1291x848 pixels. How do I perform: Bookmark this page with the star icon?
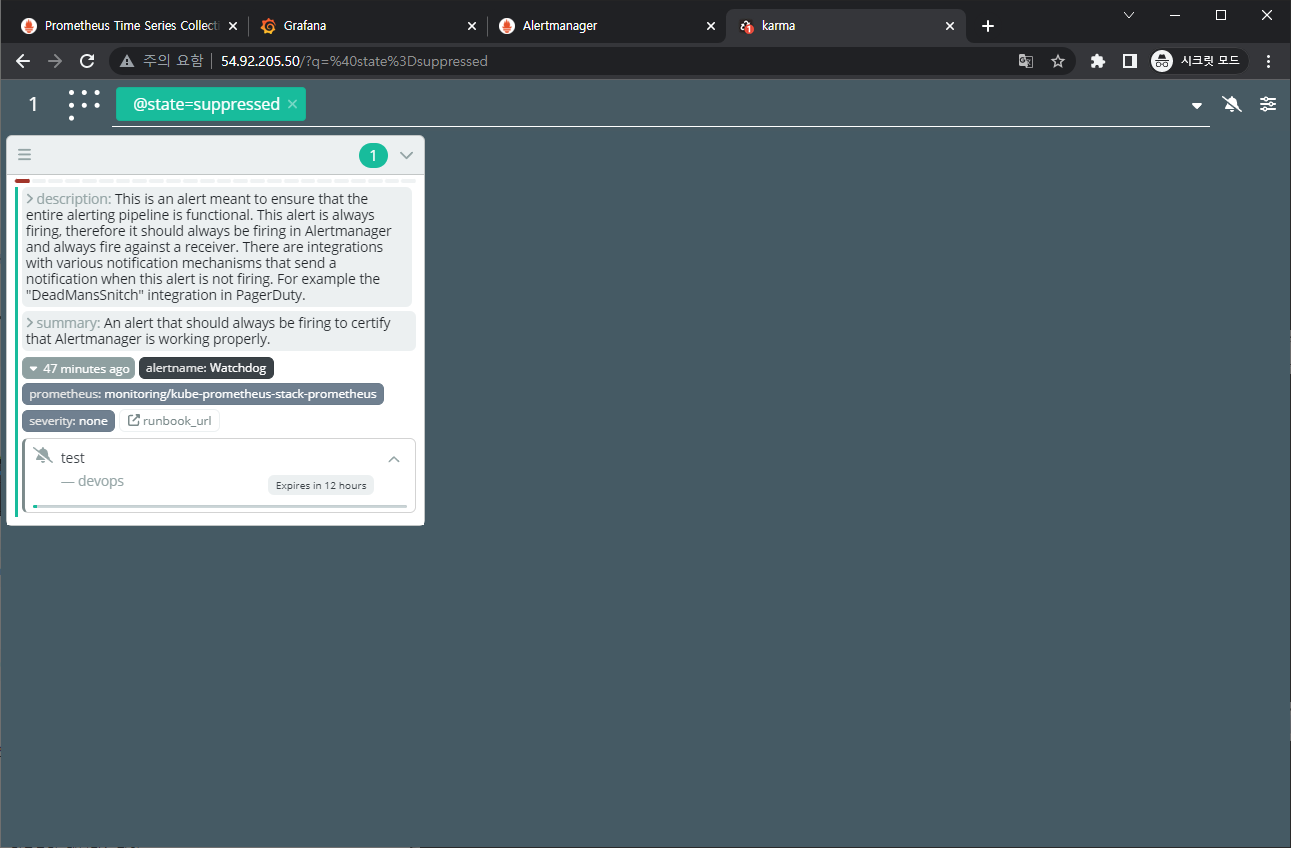pyautogui.click(x=1058, y=61)
